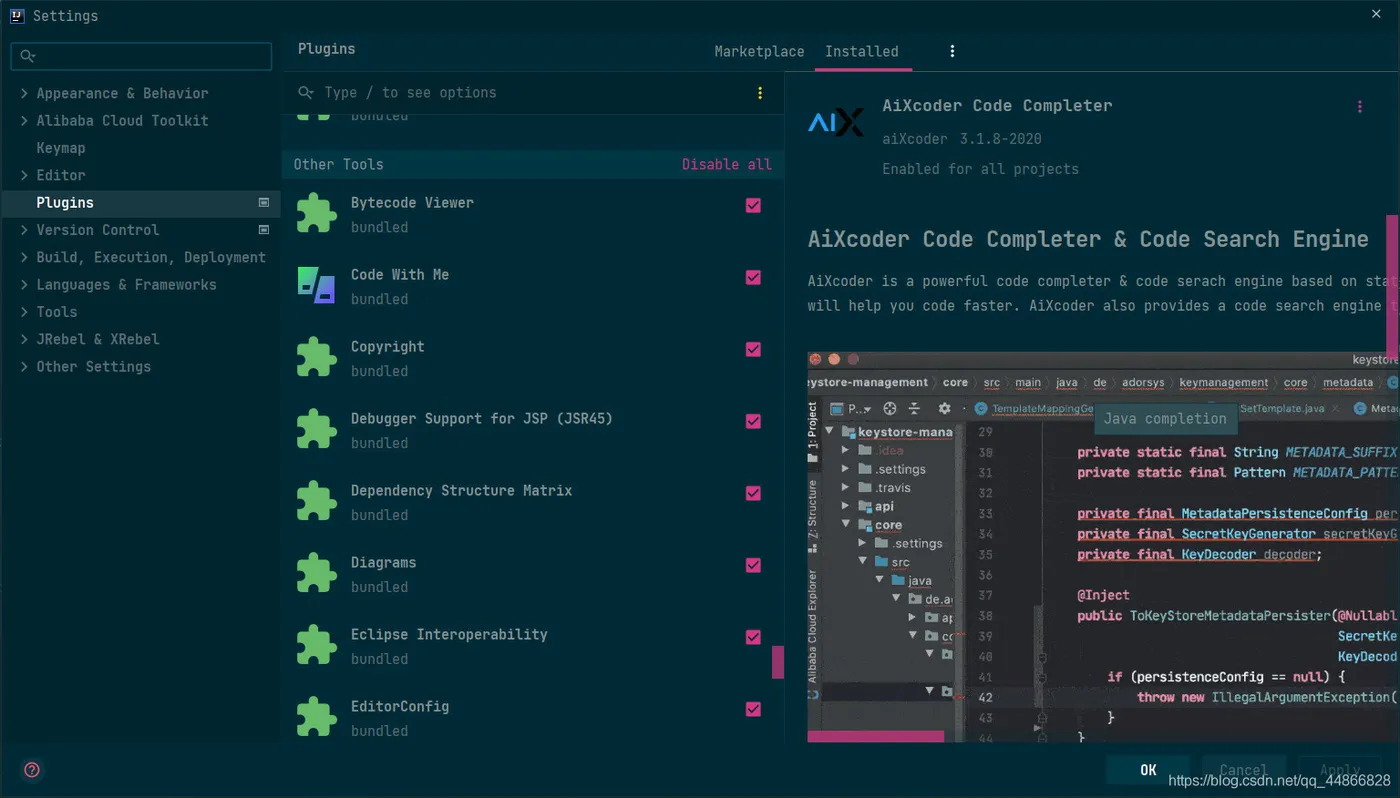Toggle the Eclipse Interoperability checkbox
Image resolution: width=1400 pixels, height=798 pixels.
point(753,637)
